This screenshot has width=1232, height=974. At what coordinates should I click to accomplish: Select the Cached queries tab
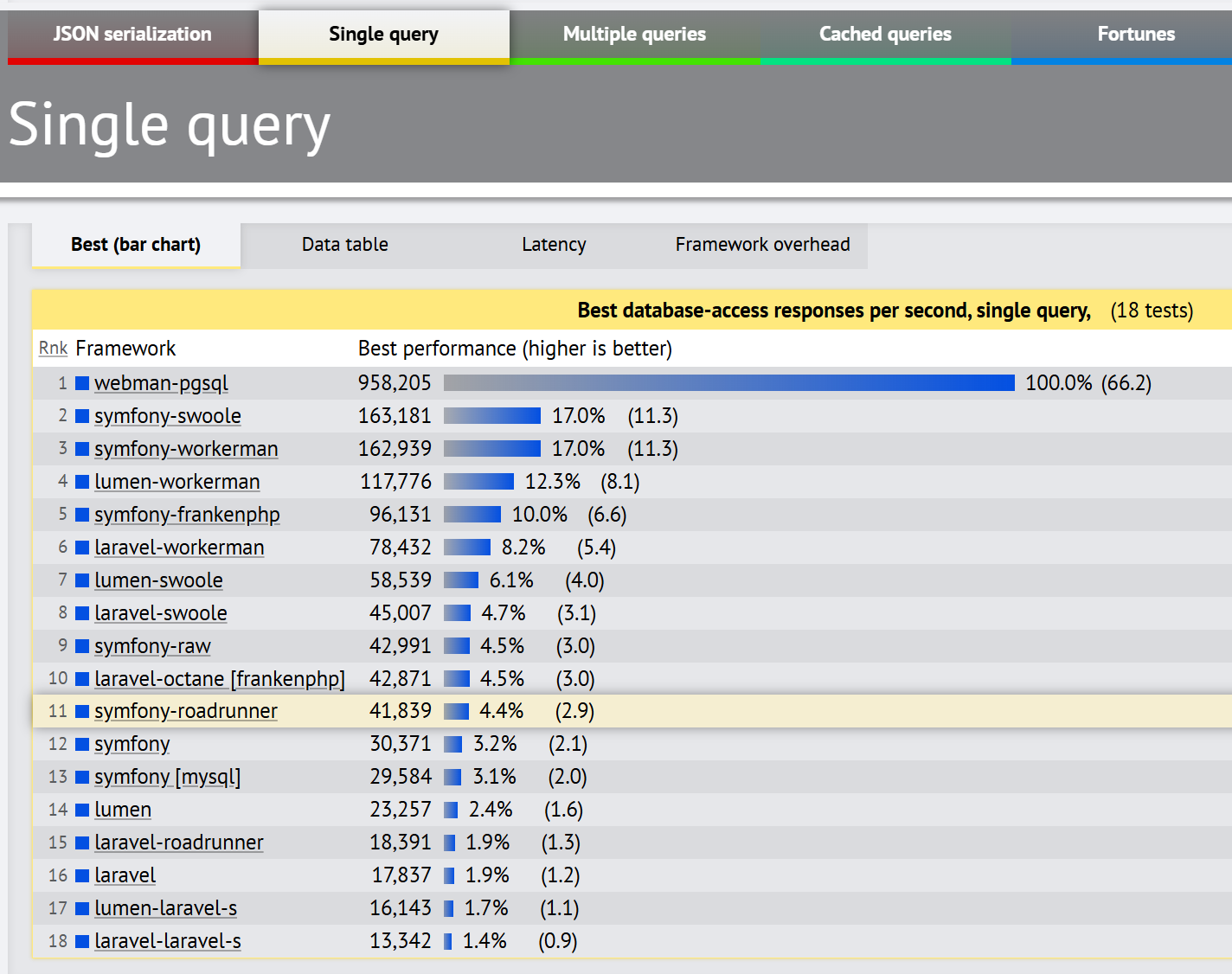[x=885, y=35]
